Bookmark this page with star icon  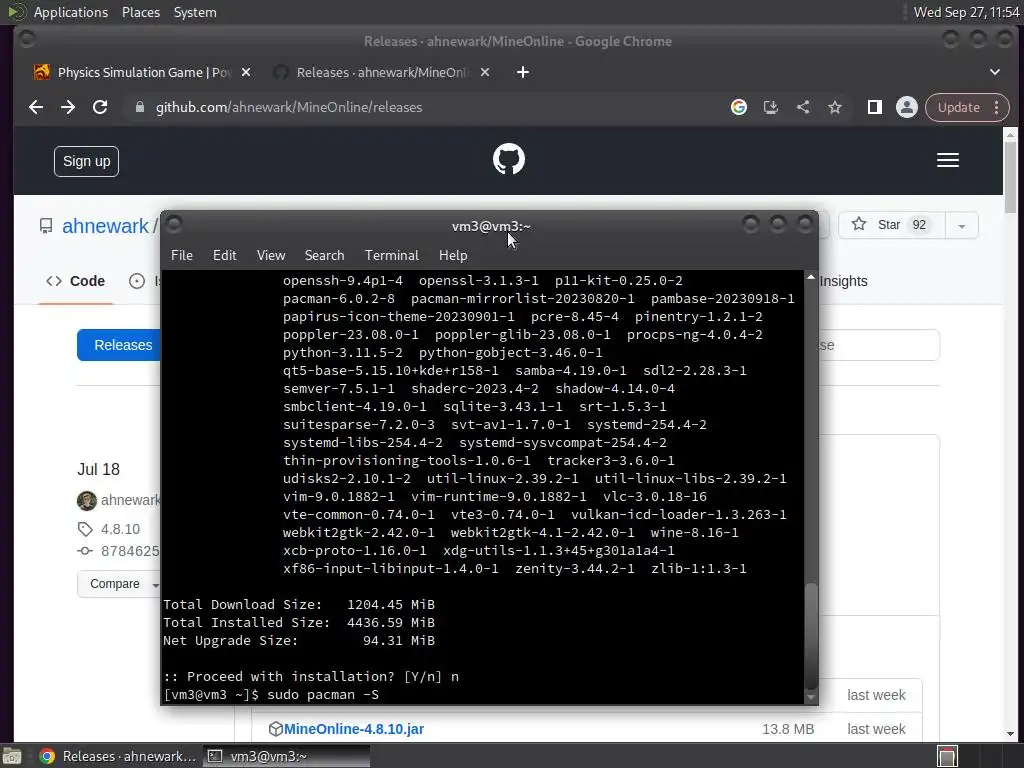[835, 107]
